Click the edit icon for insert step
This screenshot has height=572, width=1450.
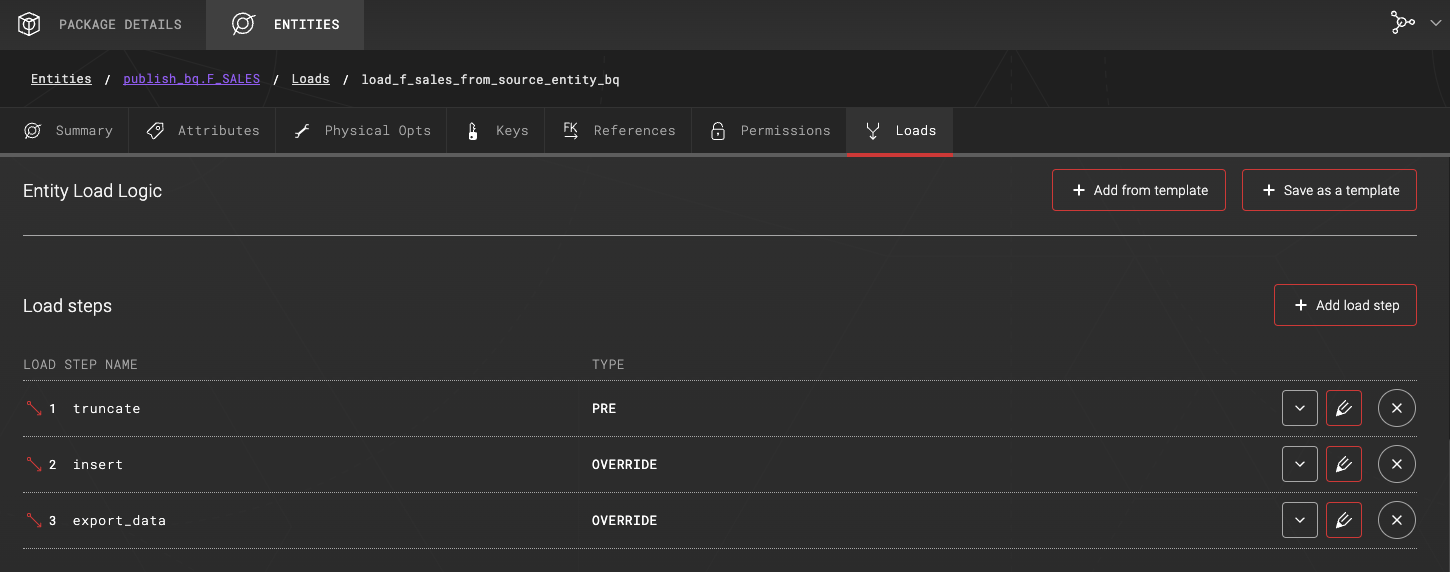tap(1343, 465)
